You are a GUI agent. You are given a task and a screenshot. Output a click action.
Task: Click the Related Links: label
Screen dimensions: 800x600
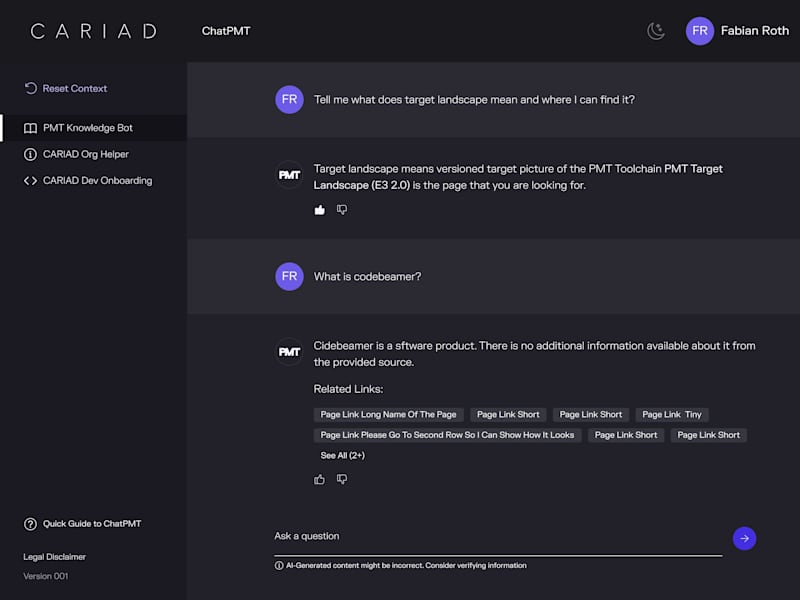pos(348,389)
